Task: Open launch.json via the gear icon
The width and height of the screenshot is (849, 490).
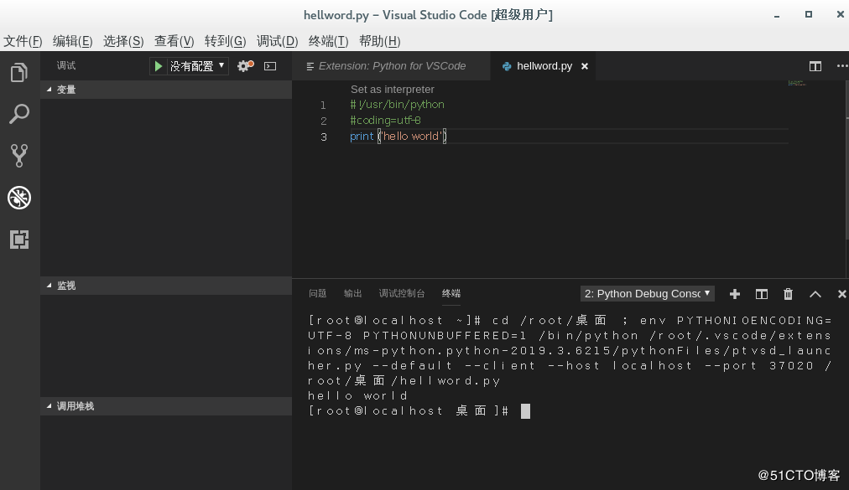Action: point(244,66)
